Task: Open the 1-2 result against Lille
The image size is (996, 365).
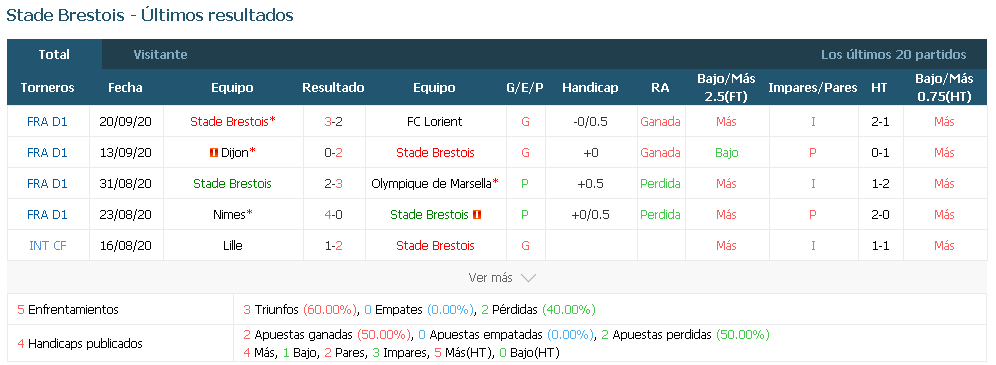Action: (x=333, y=246)
